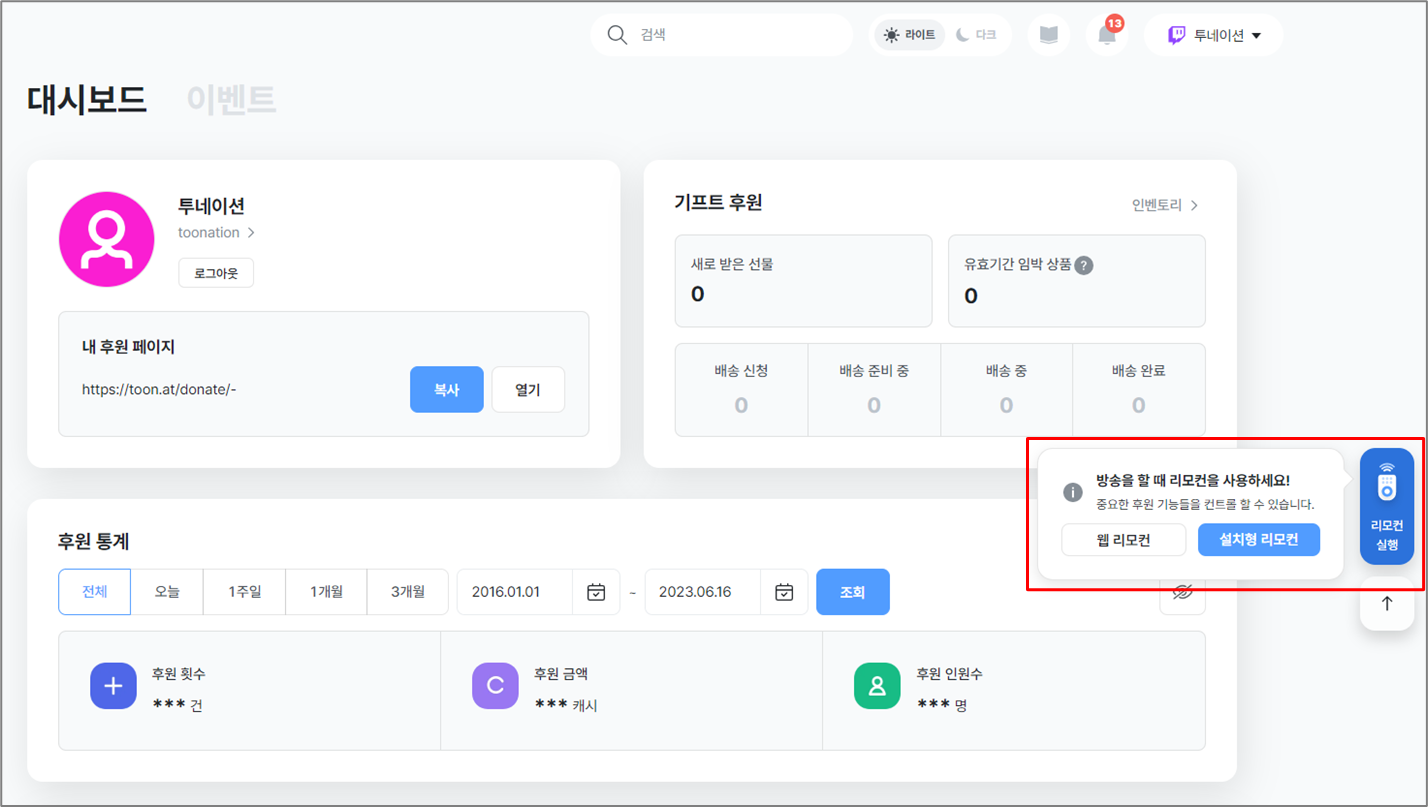1428x807 pixels.
Task: Click the green person icon for 후원 인원수
Action: pyautogui.click(x=877, y=686)
